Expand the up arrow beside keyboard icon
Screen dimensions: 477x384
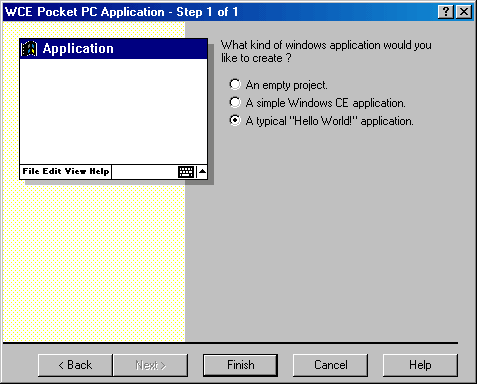(202, 172)
